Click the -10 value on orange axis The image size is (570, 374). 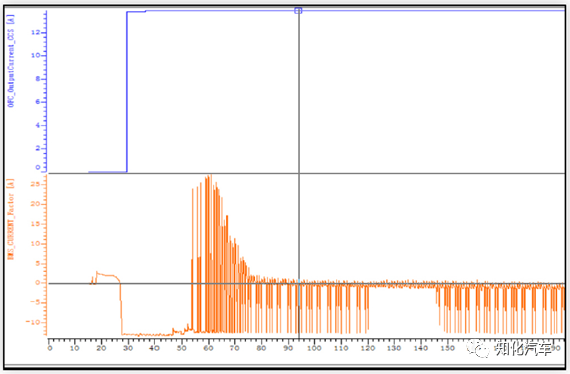click(33, 322)
